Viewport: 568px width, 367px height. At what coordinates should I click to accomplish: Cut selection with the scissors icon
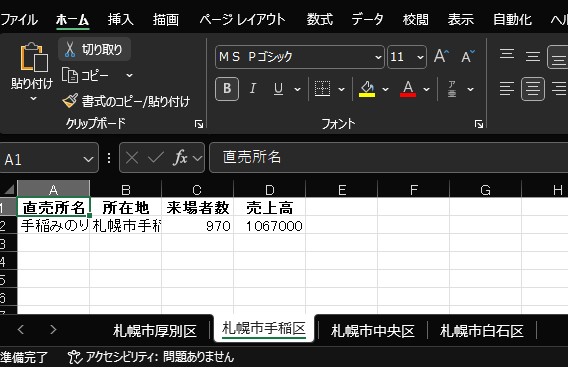tap(70, 50)
